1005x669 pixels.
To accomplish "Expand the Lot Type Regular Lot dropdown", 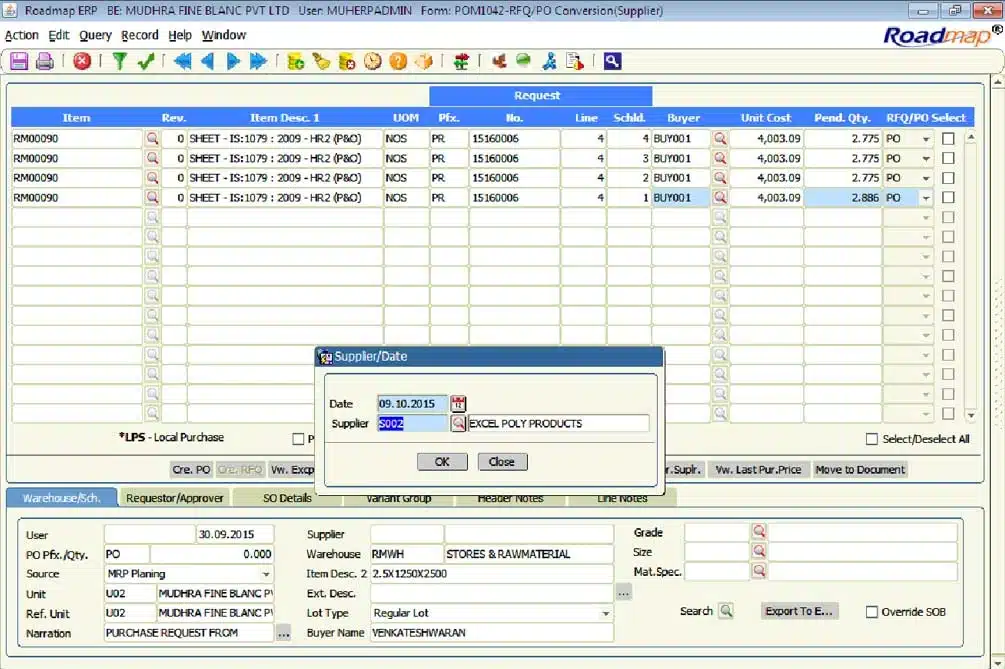I will click(605, 614).
